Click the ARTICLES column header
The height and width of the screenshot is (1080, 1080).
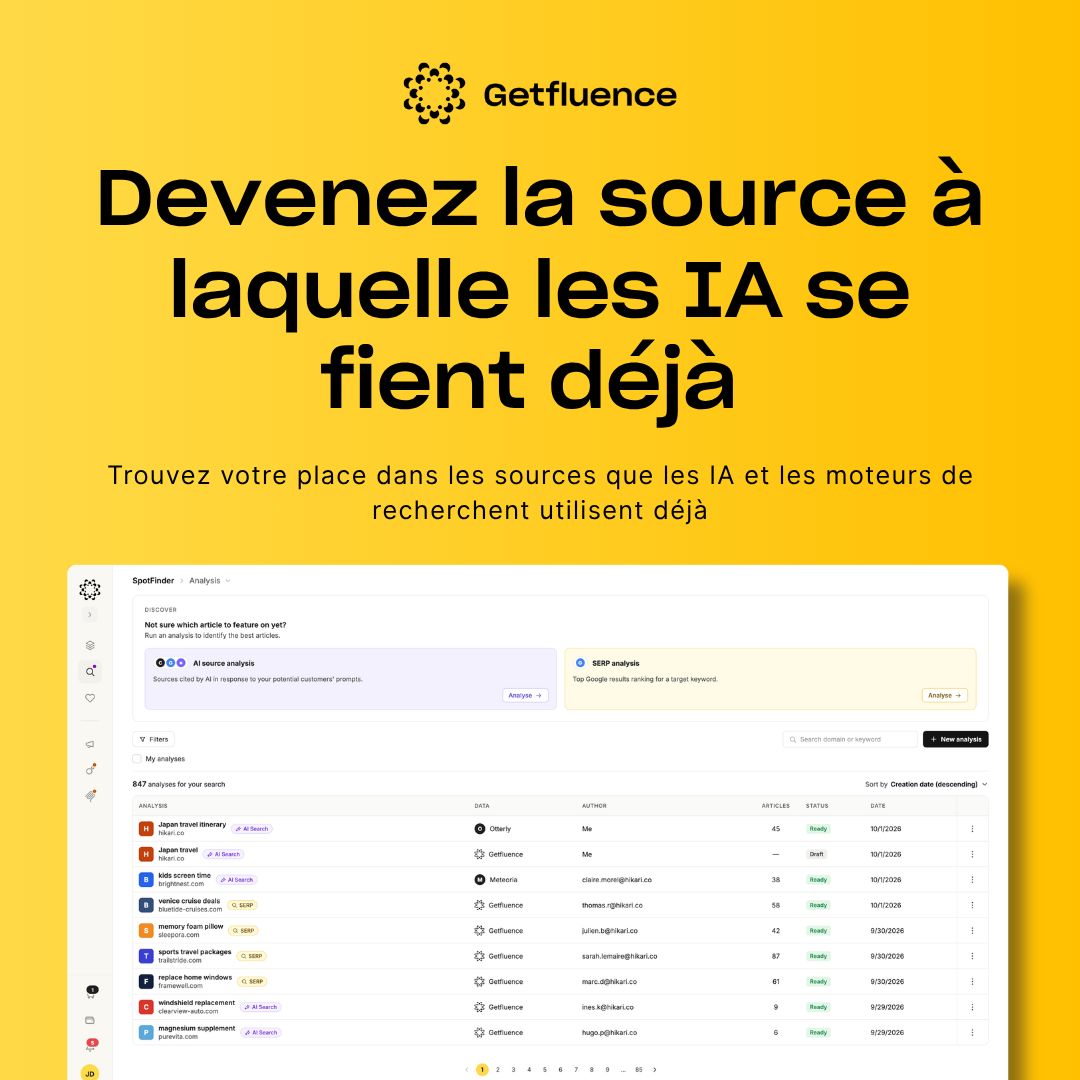(x=776, y=806)
